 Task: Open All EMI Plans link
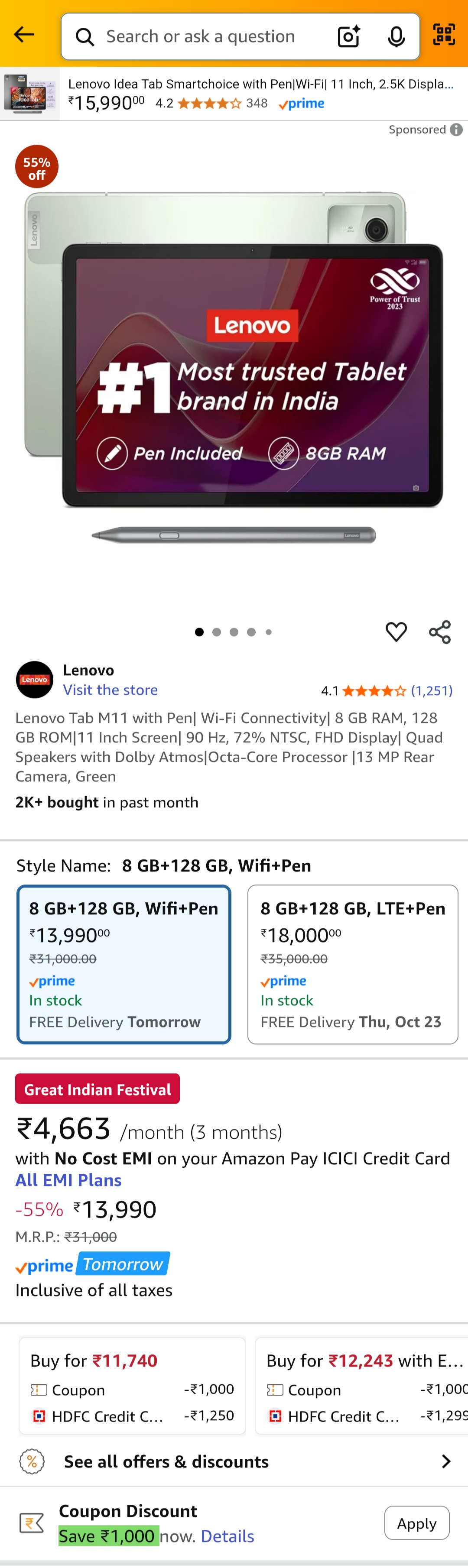click(x=68, y=1179)
